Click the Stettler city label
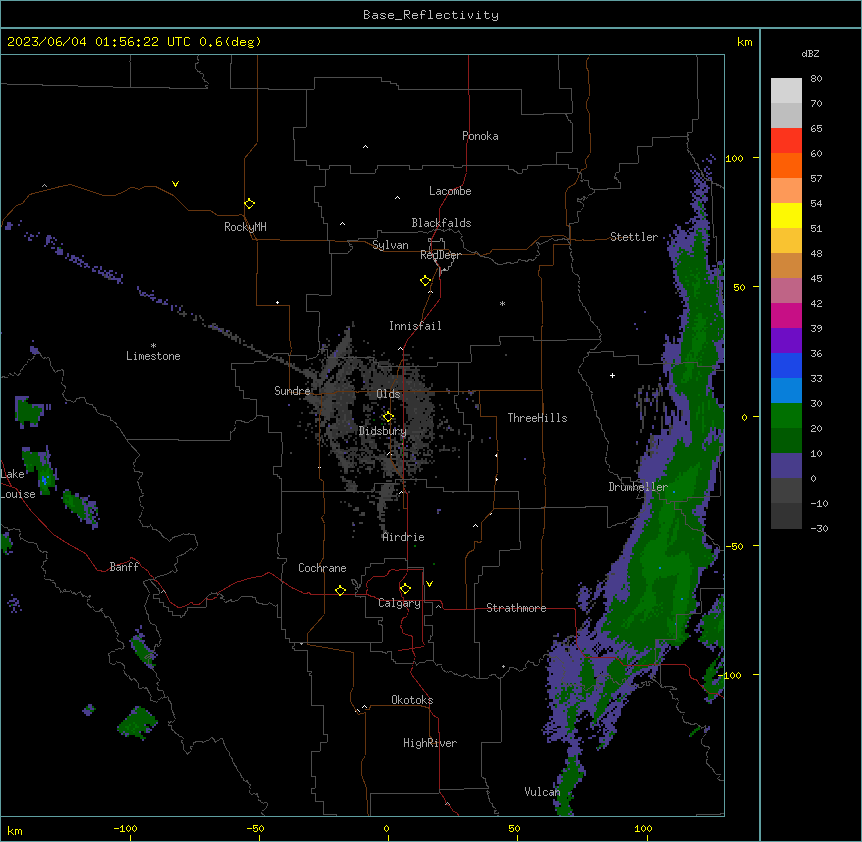The height and width of the screenshot is (842, 862). pyautogui.click(x=634, y=237)
